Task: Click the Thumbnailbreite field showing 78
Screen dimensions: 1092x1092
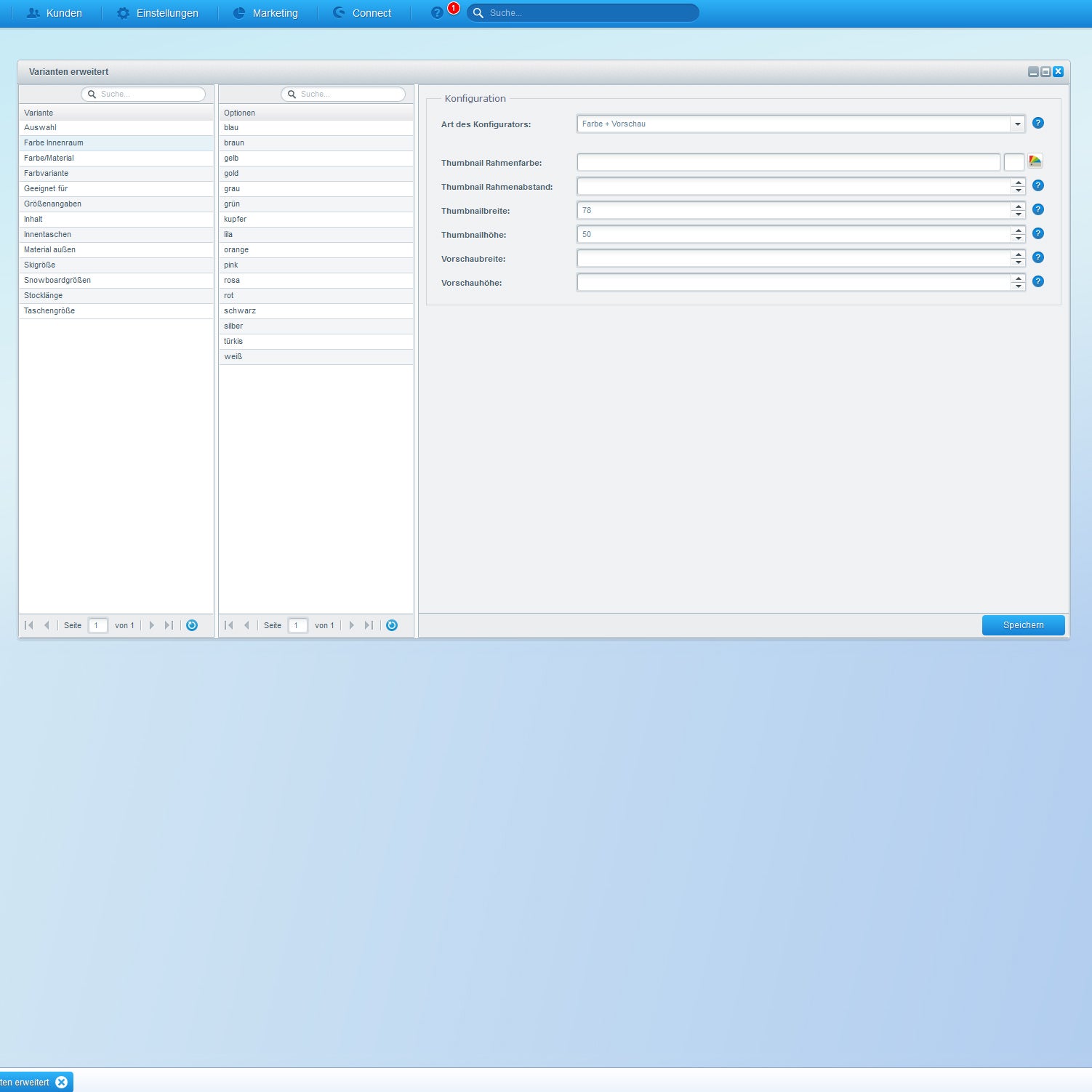Action: point(794,210)
